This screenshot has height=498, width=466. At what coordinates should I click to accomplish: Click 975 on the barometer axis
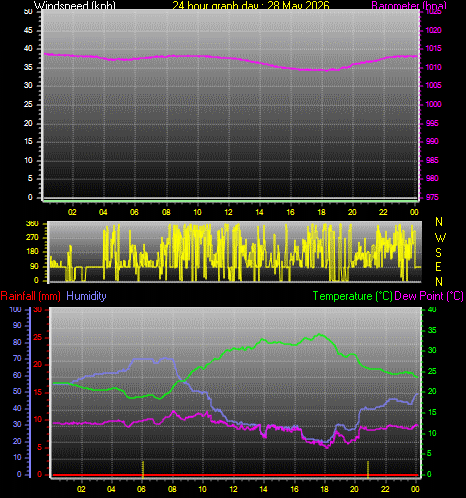432,197
